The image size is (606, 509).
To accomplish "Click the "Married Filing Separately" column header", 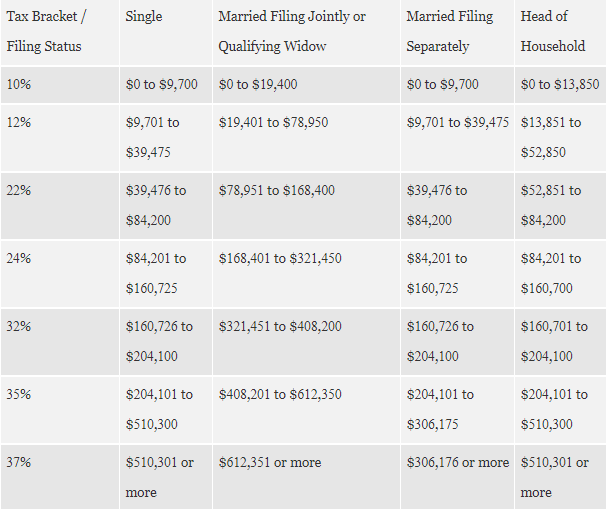I will point(450,31).
